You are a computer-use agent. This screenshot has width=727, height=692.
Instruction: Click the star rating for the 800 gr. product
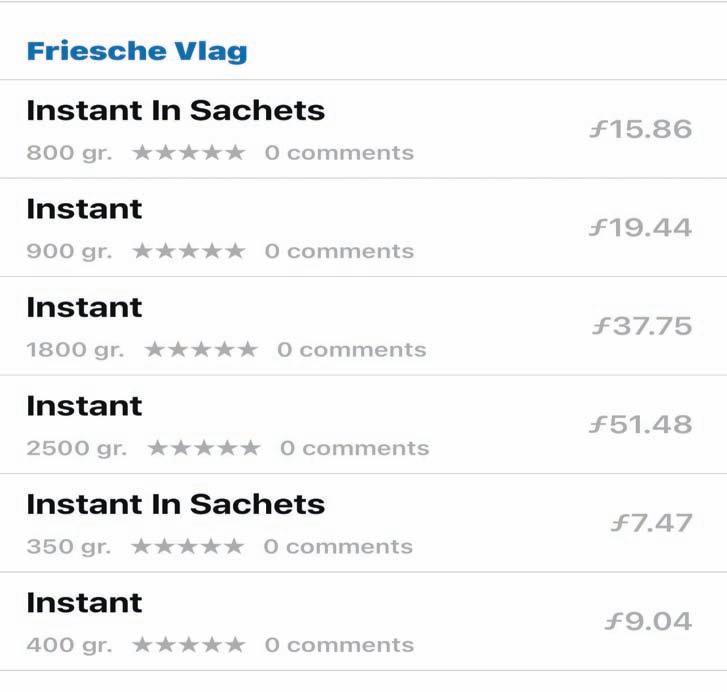(189, 152)
